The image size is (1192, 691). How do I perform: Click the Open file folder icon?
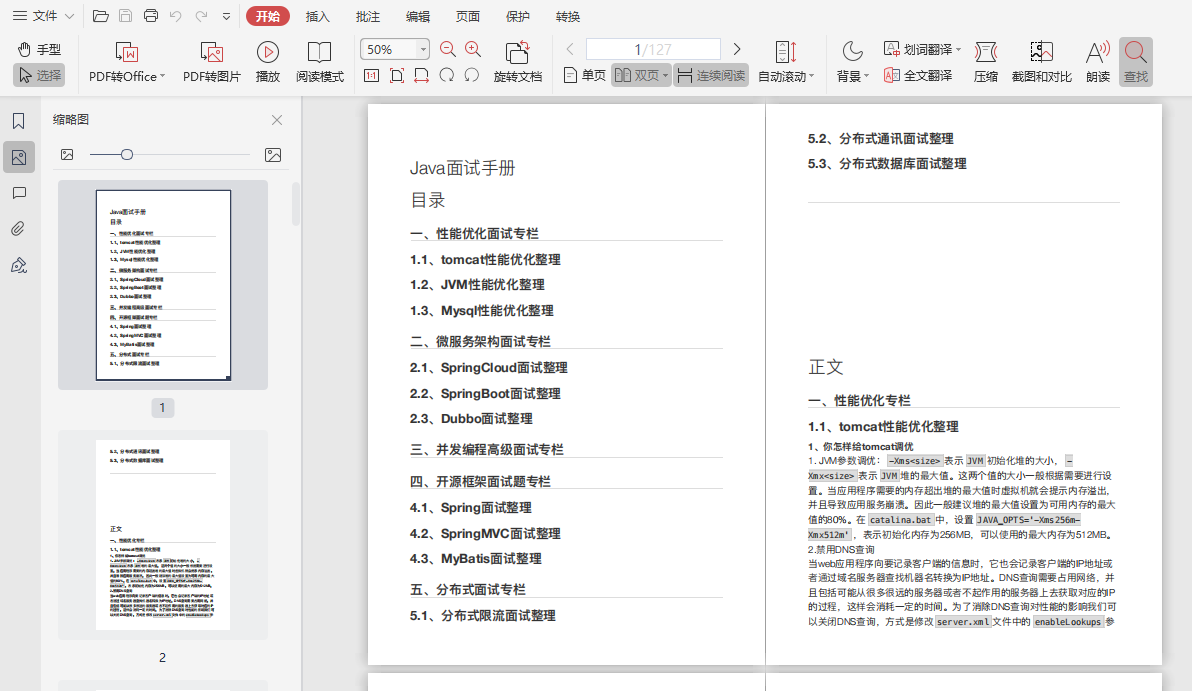(x=100, y=16)
